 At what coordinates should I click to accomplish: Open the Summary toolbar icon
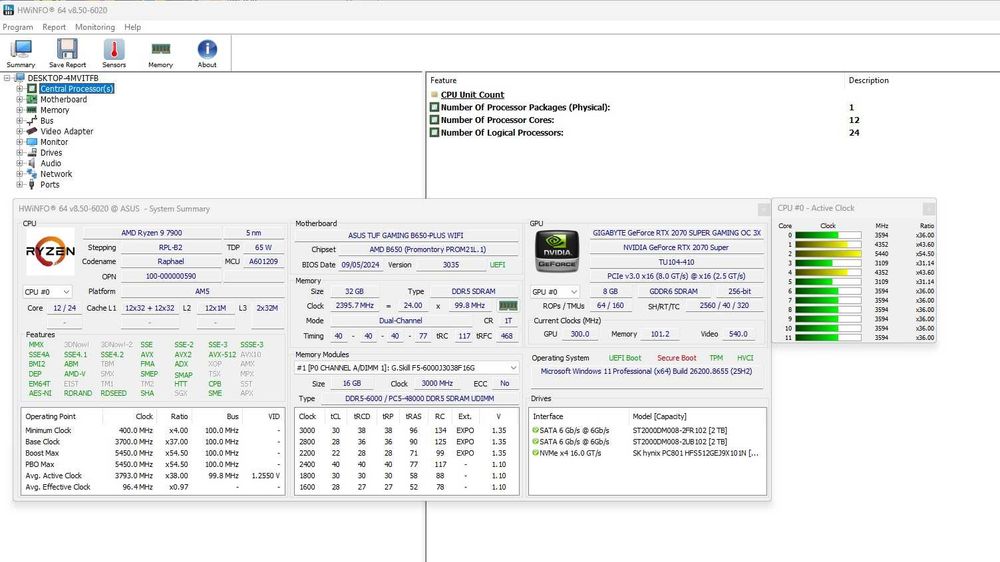[20, 49]
